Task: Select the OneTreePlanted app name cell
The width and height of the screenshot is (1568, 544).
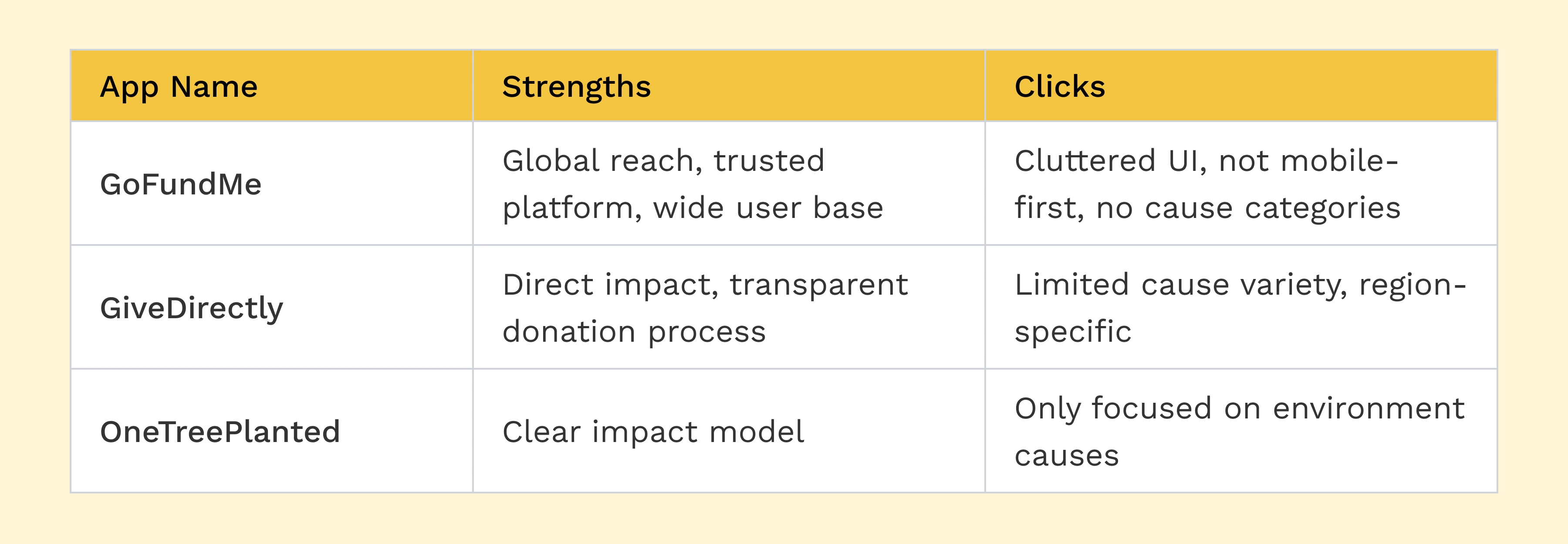Action: click(220, 431)
